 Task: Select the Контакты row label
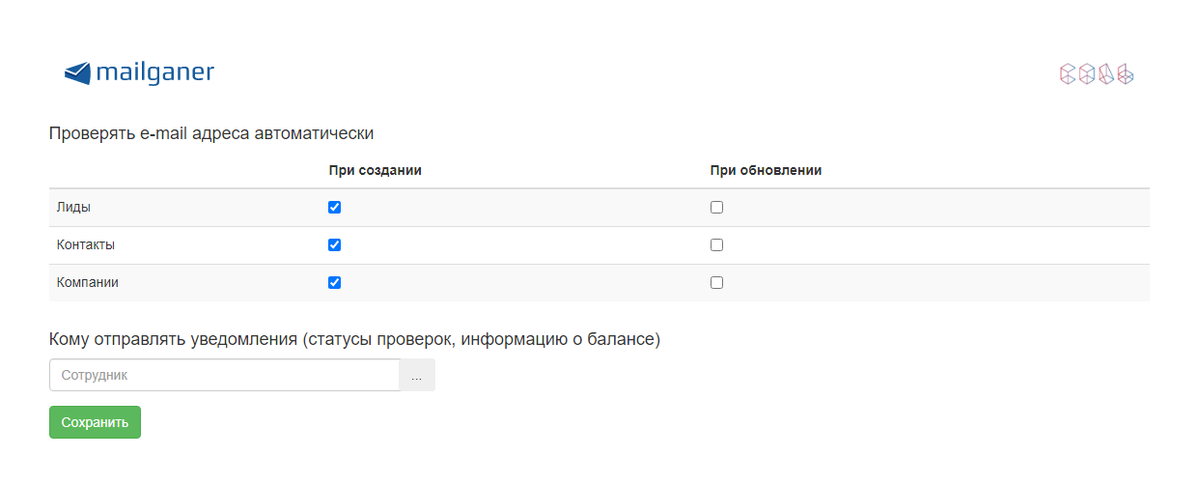[86, 245]
